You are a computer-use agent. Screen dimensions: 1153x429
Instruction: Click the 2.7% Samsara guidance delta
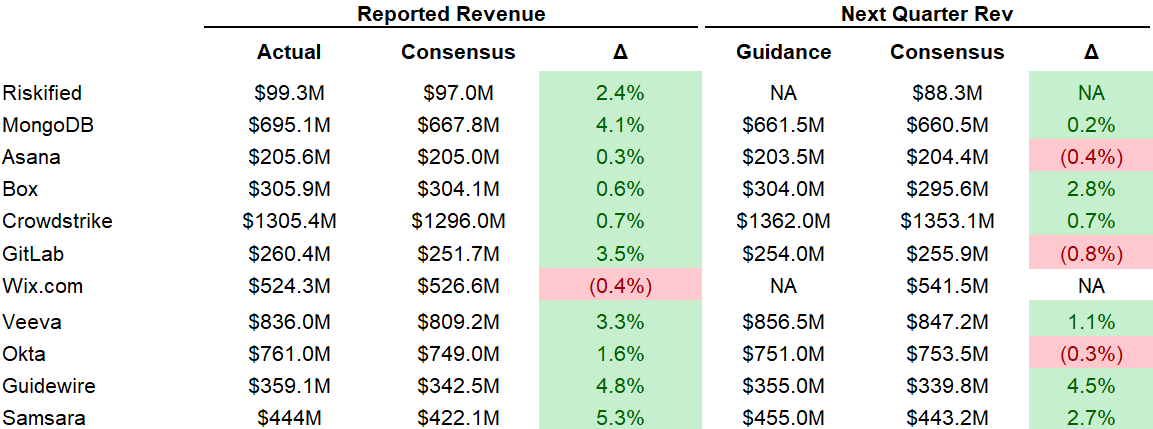(1091, 418)
